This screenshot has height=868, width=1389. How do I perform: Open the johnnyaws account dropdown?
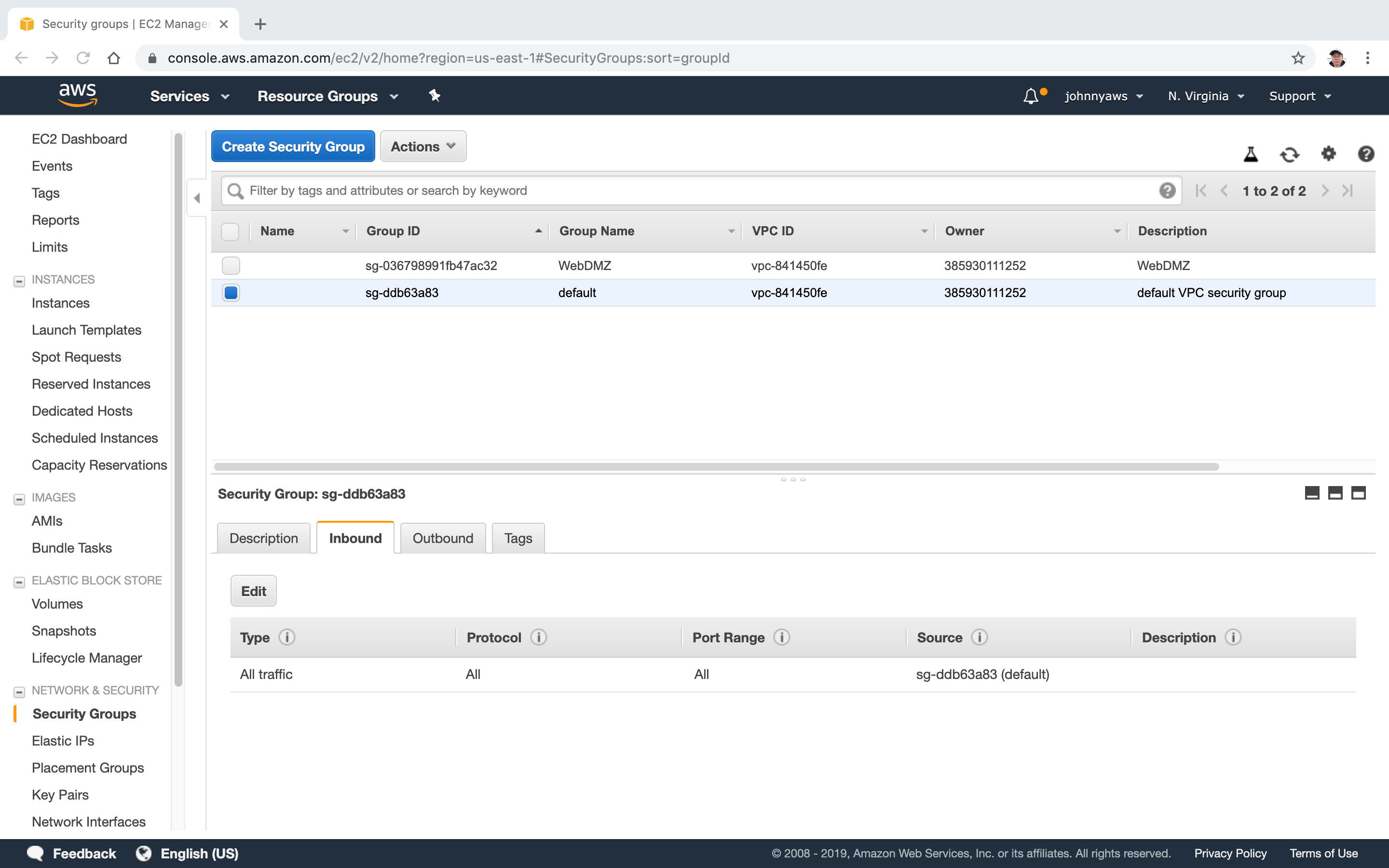[x=1104, y=96]
